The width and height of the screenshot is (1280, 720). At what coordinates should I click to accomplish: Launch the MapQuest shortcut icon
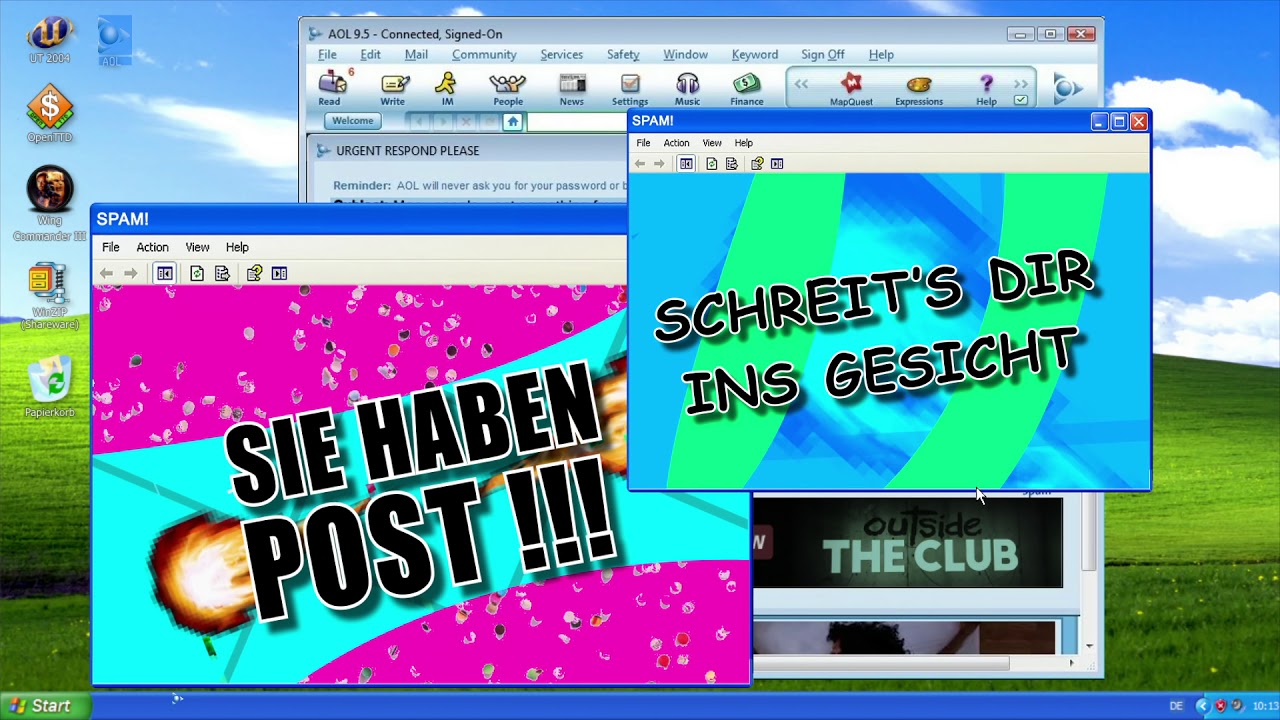click(x=851, y=88)
